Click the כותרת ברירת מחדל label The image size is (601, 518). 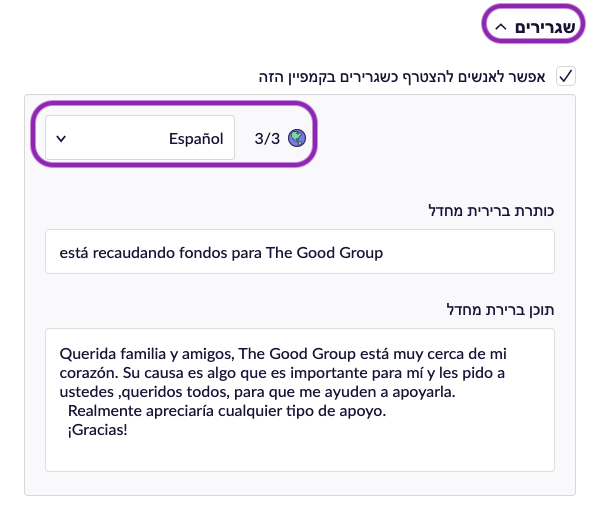pos(491,211)
